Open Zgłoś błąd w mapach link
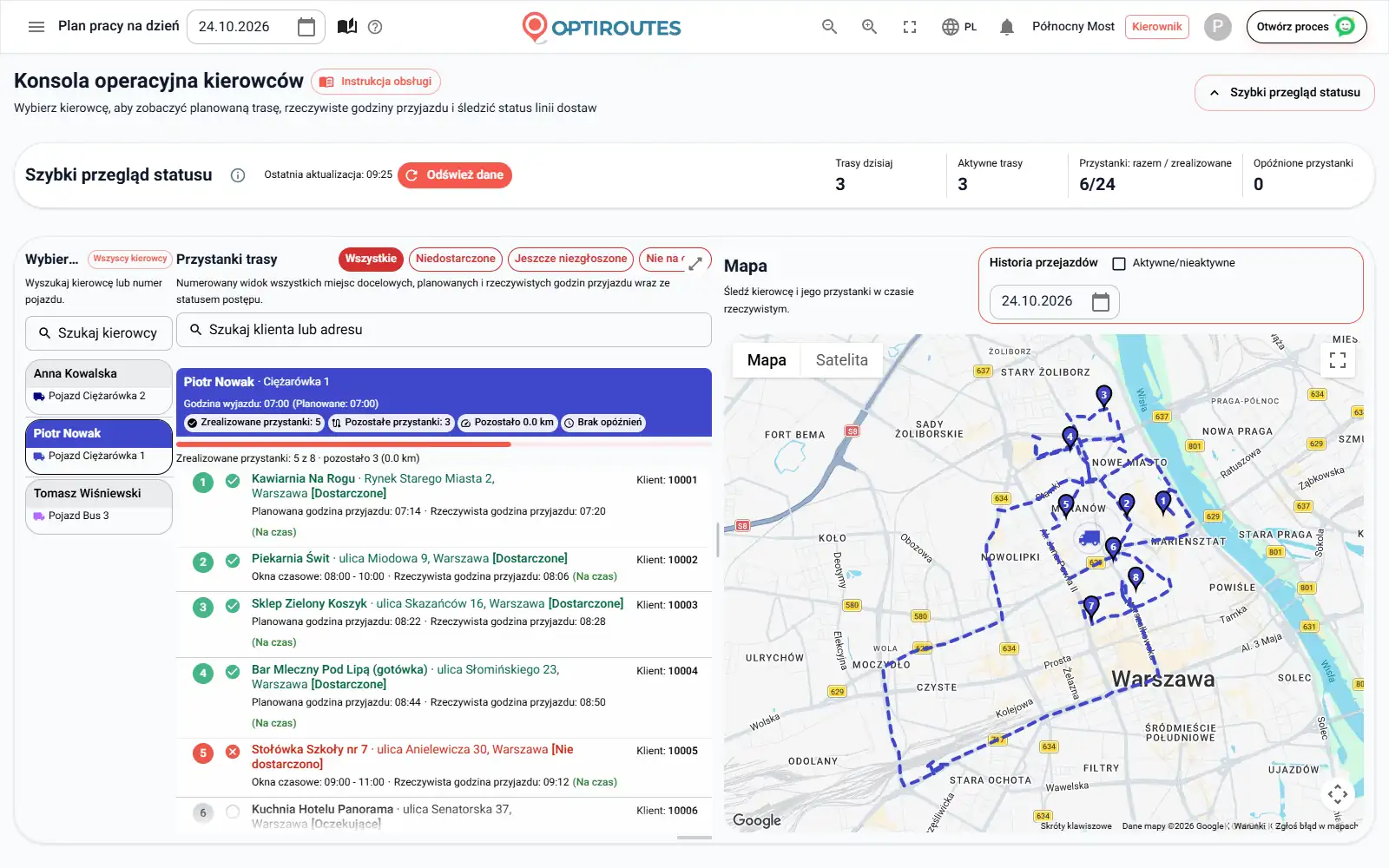The height and width of the screenshot is (868, 1389). point(1316,826)
